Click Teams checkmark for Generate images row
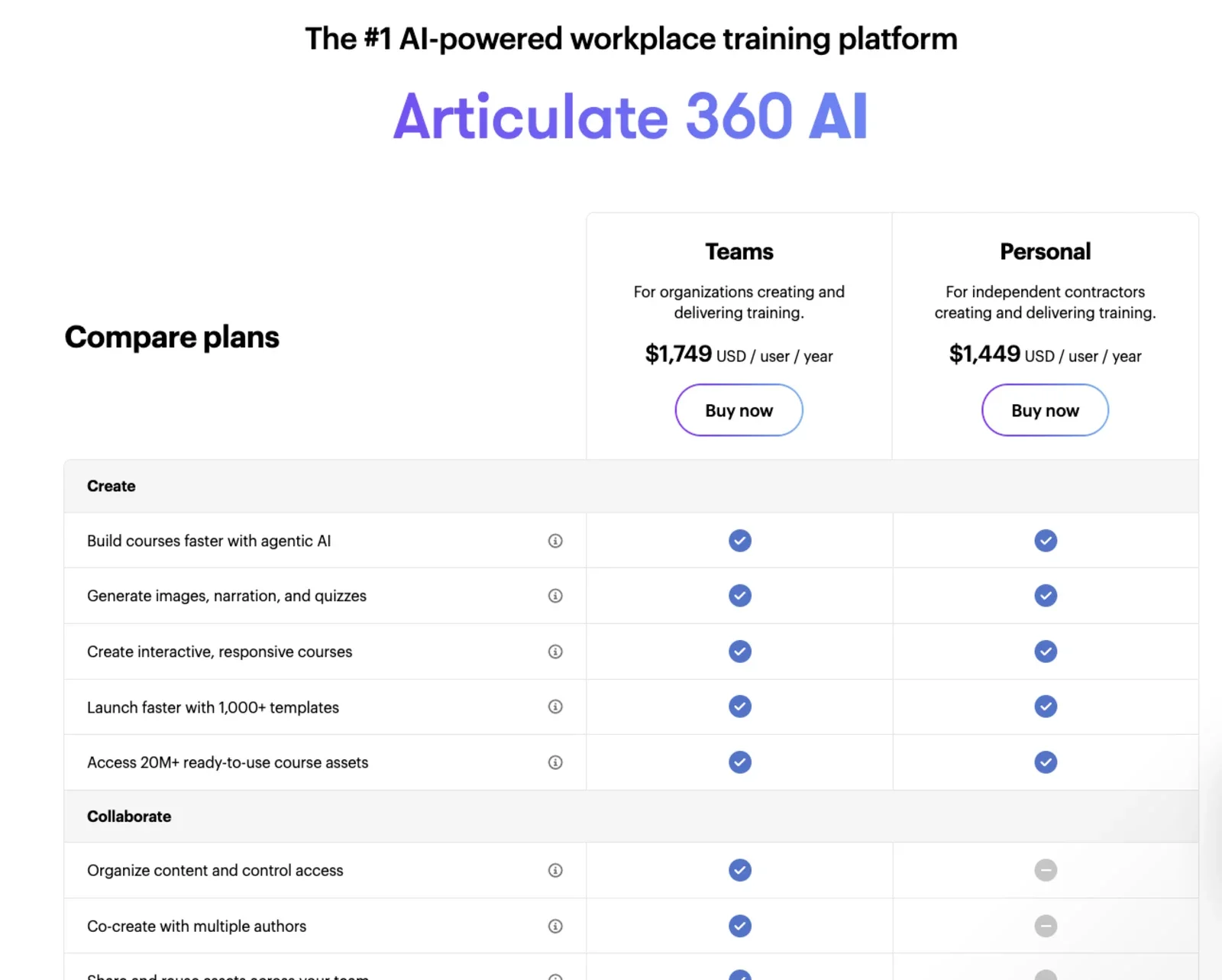Image resolution: width=1222 pixels, height=980 pixels. tap(739, 596)
